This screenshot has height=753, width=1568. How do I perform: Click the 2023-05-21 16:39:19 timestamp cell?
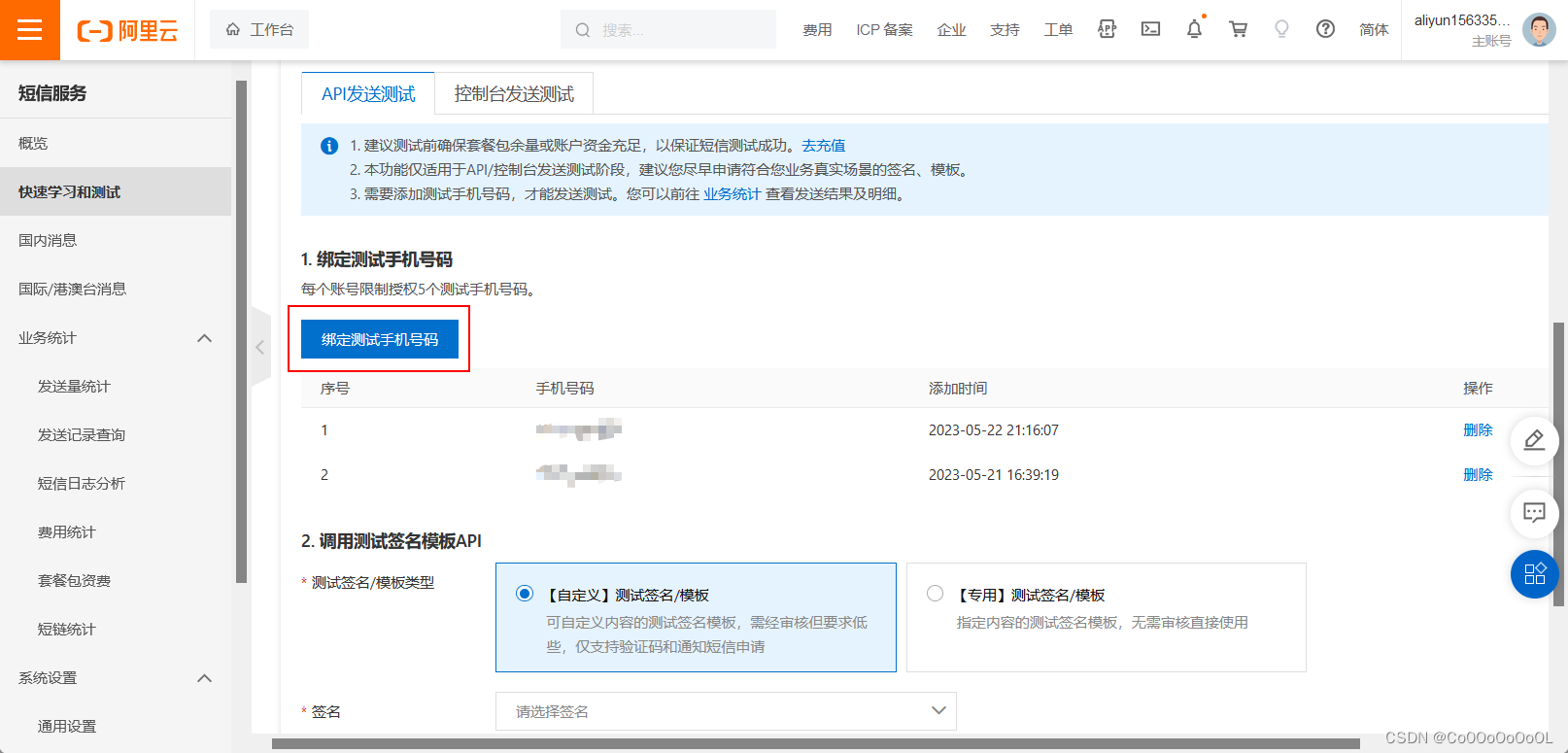[x=993, y=474]
